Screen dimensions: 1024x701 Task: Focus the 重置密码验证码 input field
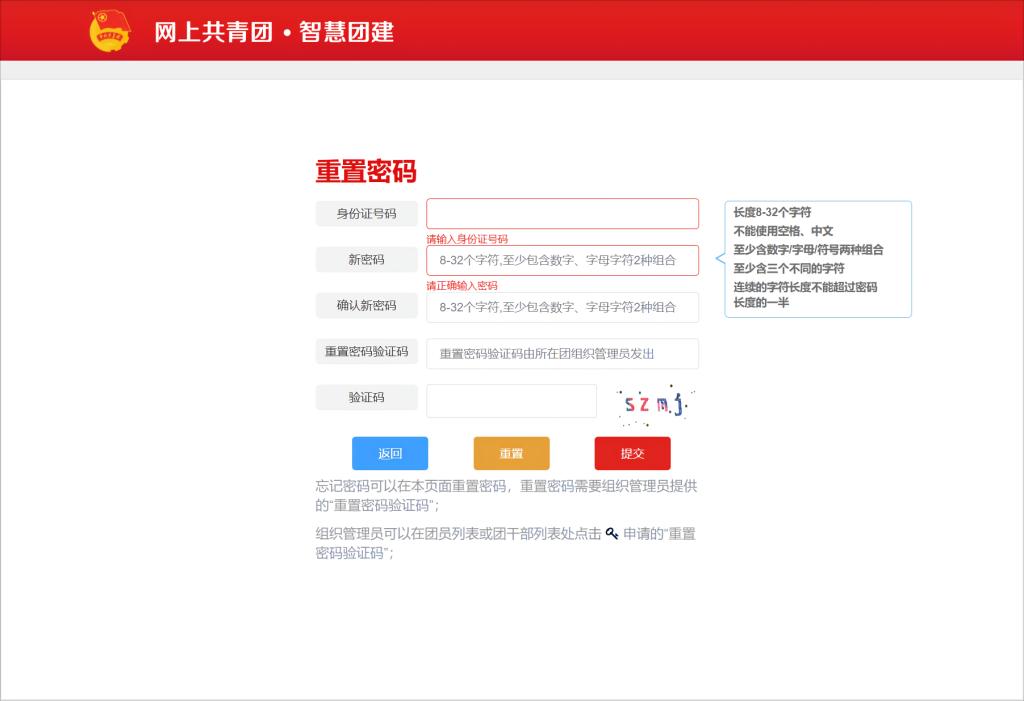pyautogui.click(x=562, y=353)
